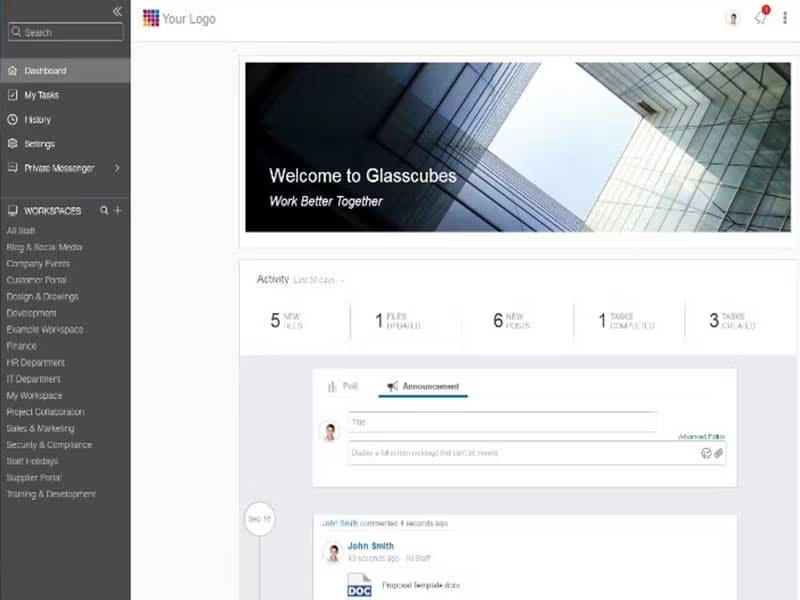Open Finance workspace
Viewport: 800px width, 600px height.
[21, 346]
